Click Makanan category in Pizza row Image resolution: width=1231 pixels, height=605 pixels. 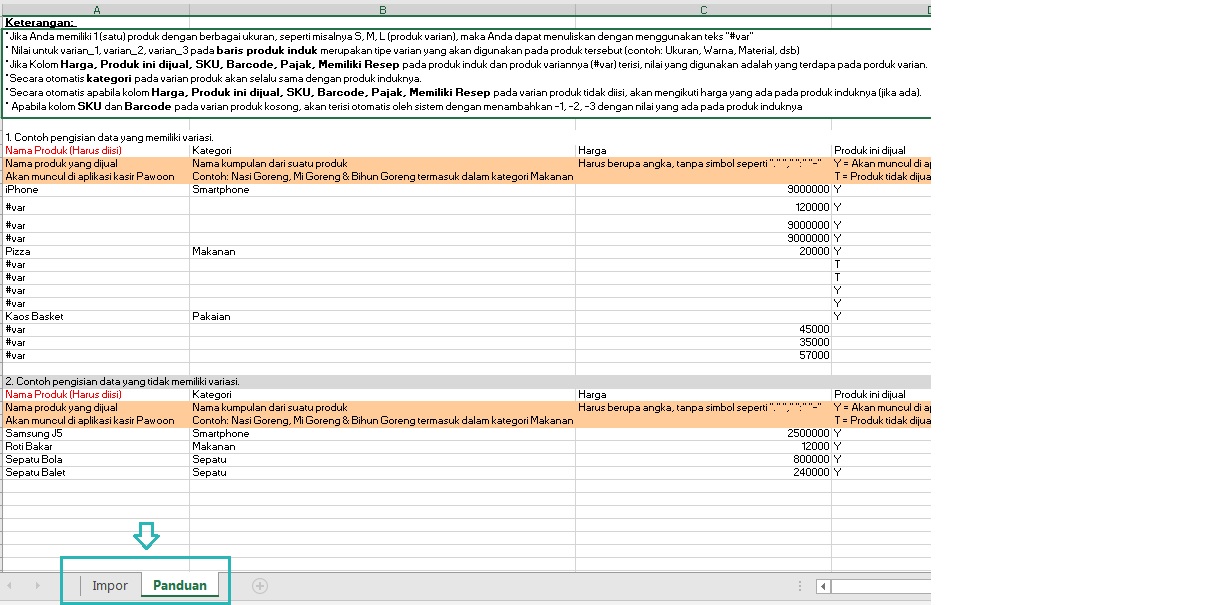tap(383, 252)
